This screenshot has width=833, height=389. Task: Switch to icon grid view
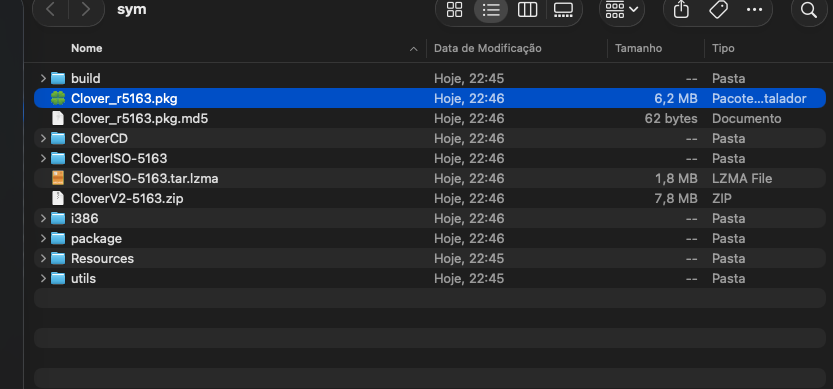pyautogui.click(x=455, y=10)
